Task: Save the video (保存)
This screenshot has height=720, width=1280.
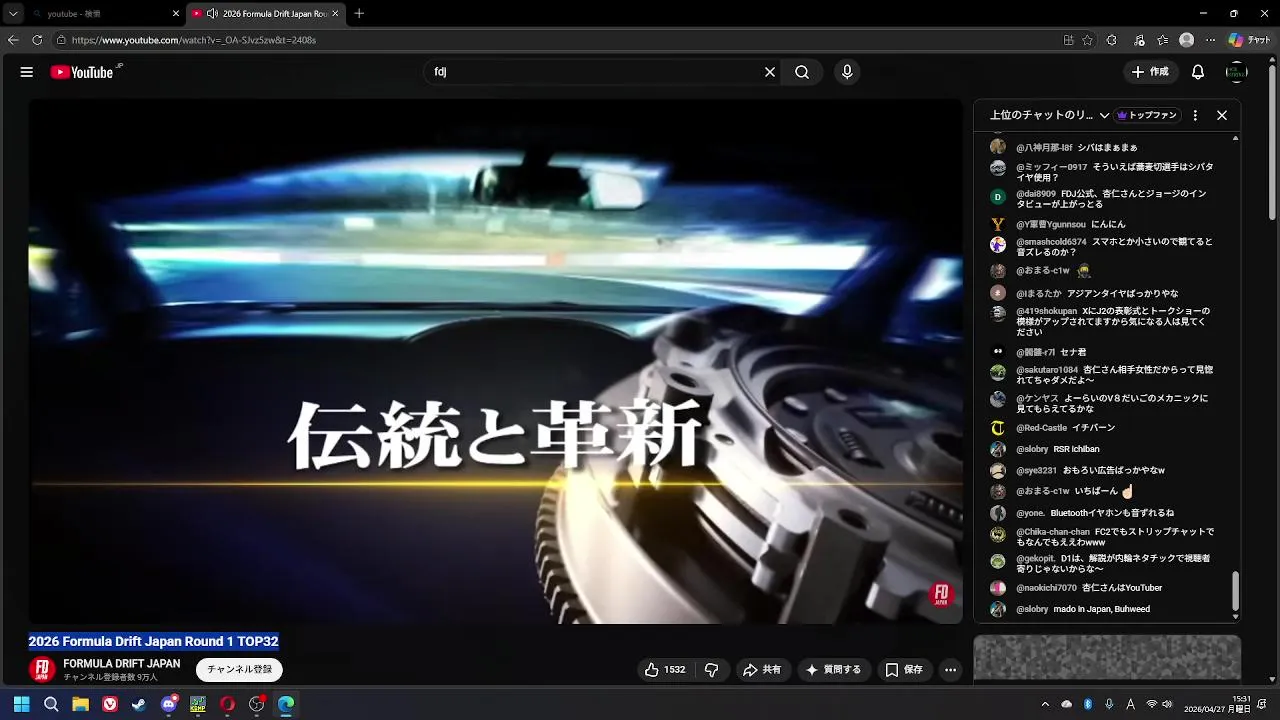Action: pyautogui.click(x=904, y=670)
